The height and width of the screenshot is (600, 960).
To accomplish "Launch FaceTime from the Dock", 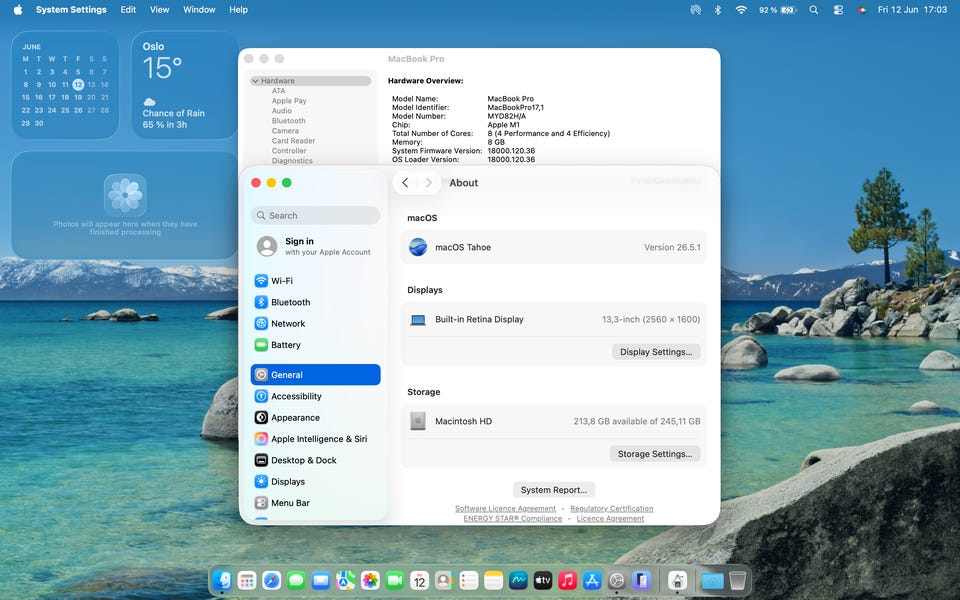I will click(395, 580).
